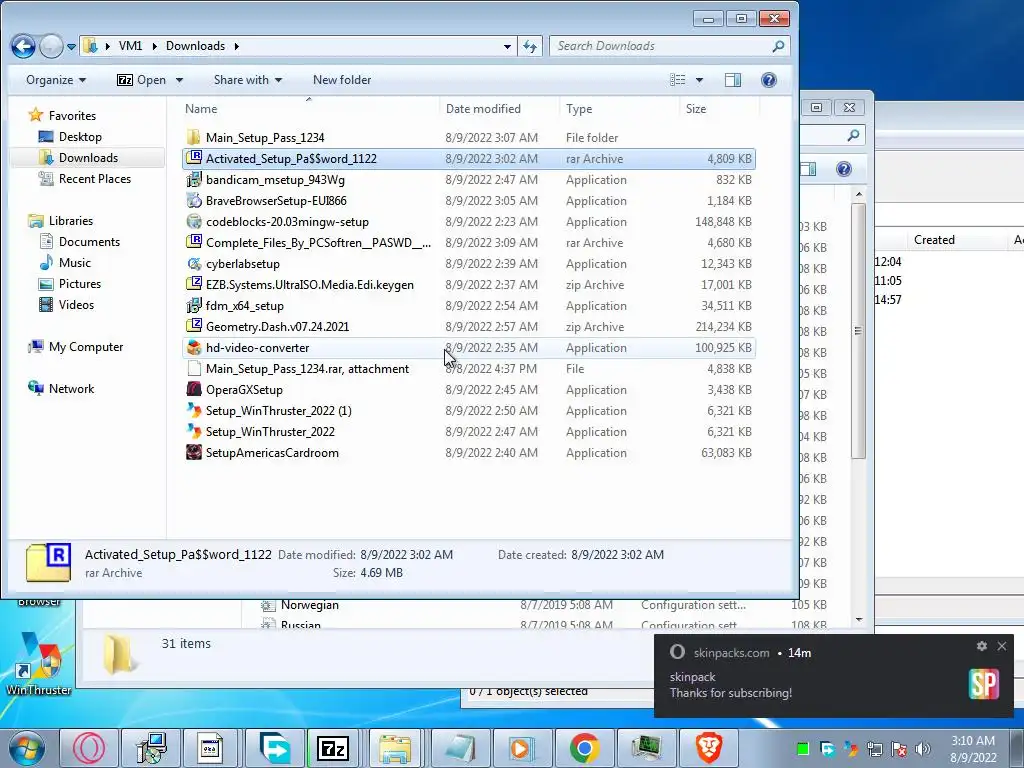Select Favorites in the navigation pane
1024x768 pixels.
pos(72,116)
